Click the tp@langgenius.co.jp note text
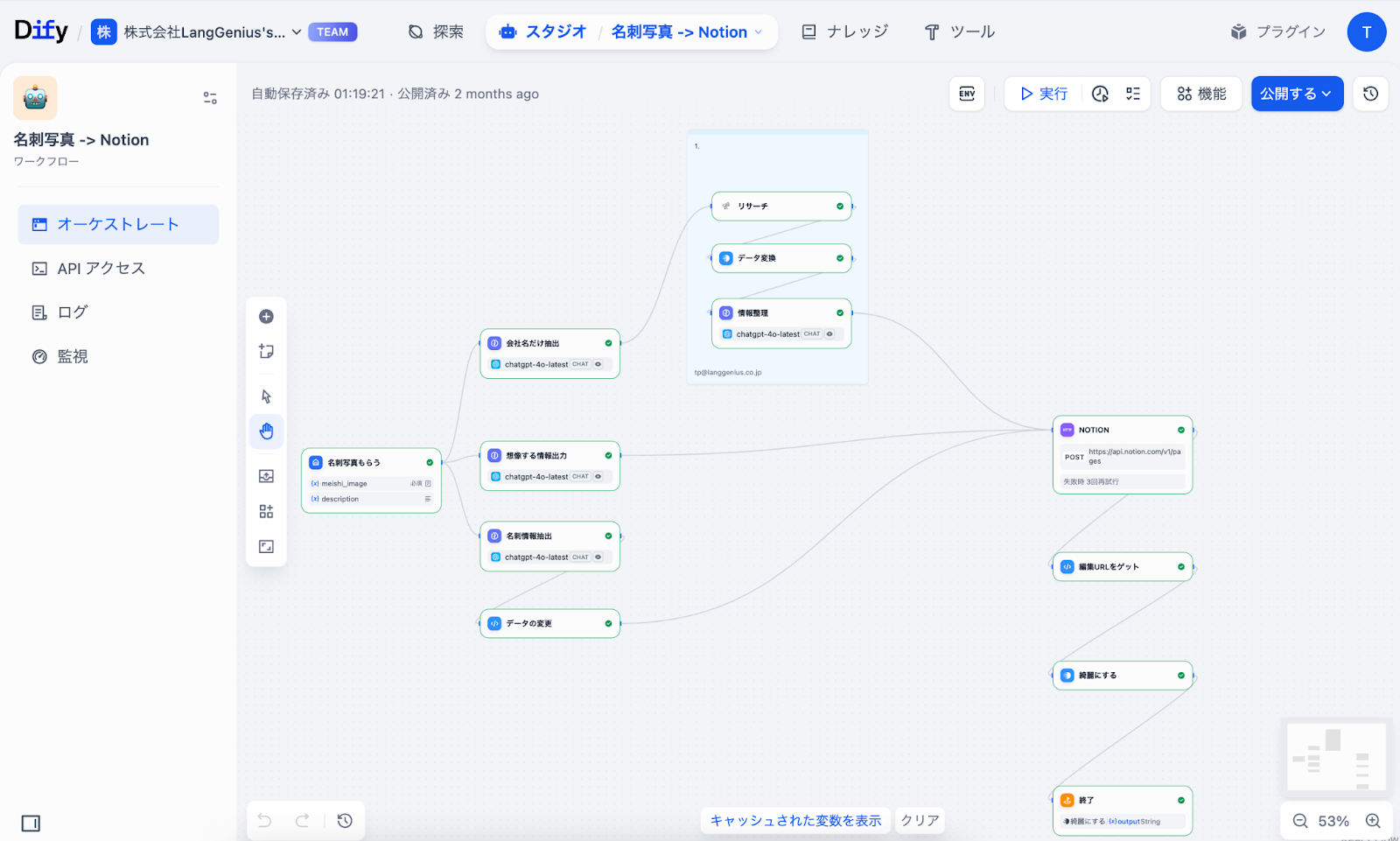The image size is (1400, 841). [x=728, y=373]
